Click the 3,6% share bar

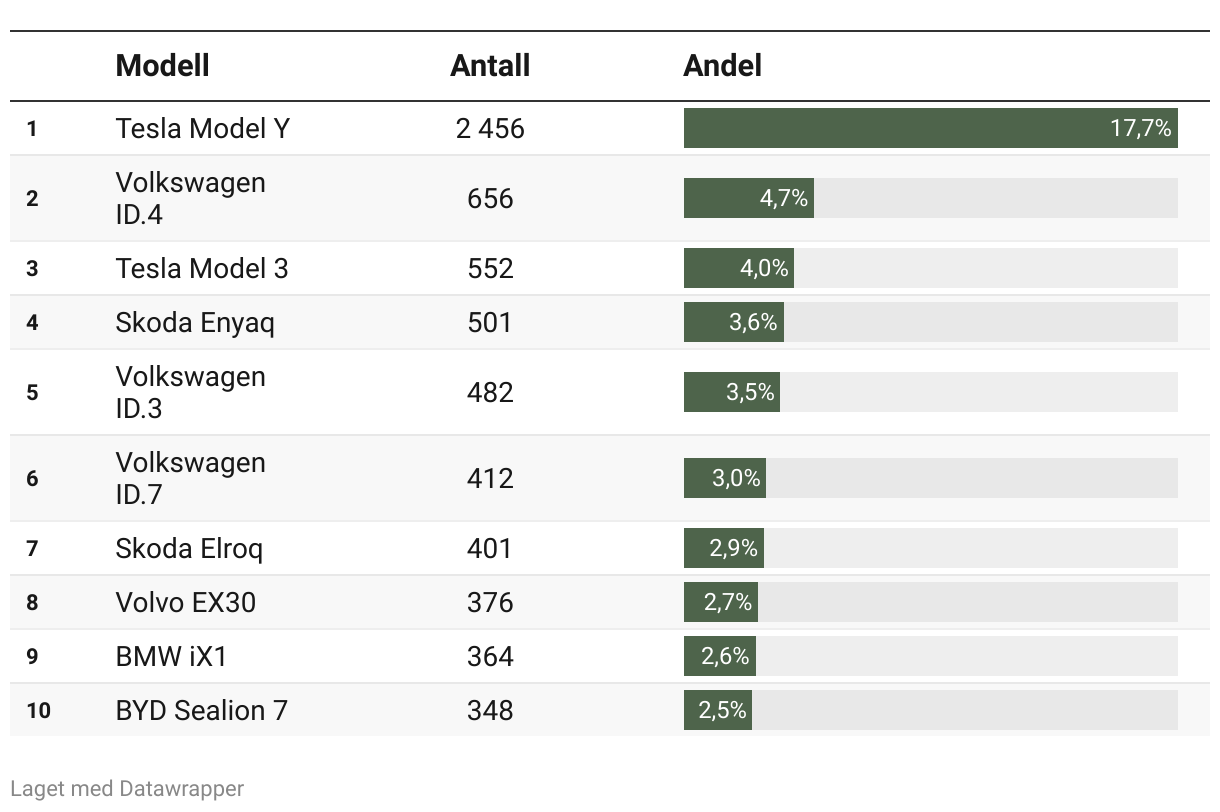click(x=733, y=322)
